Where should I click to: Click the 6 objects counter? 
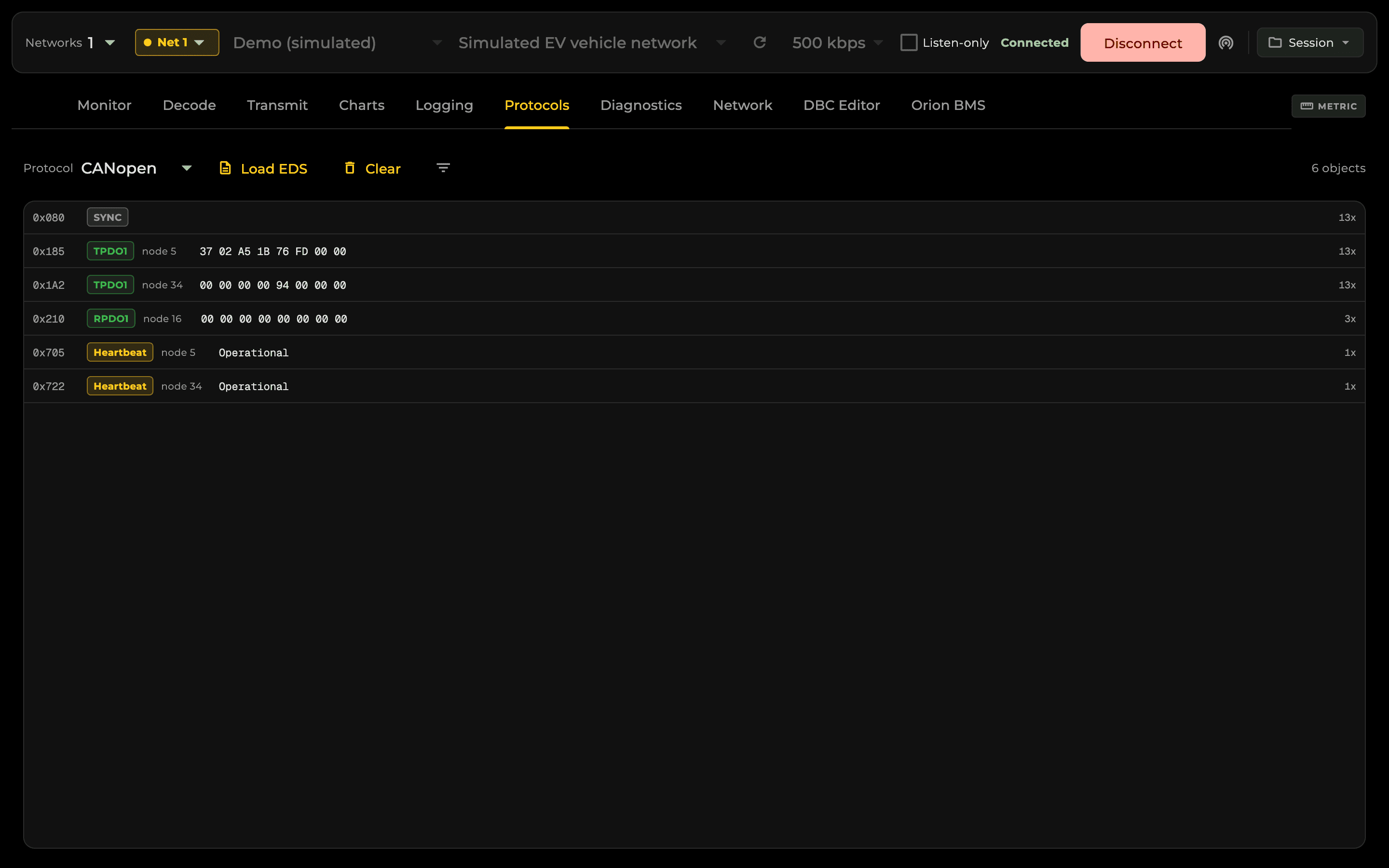(x=1338, y=168)
